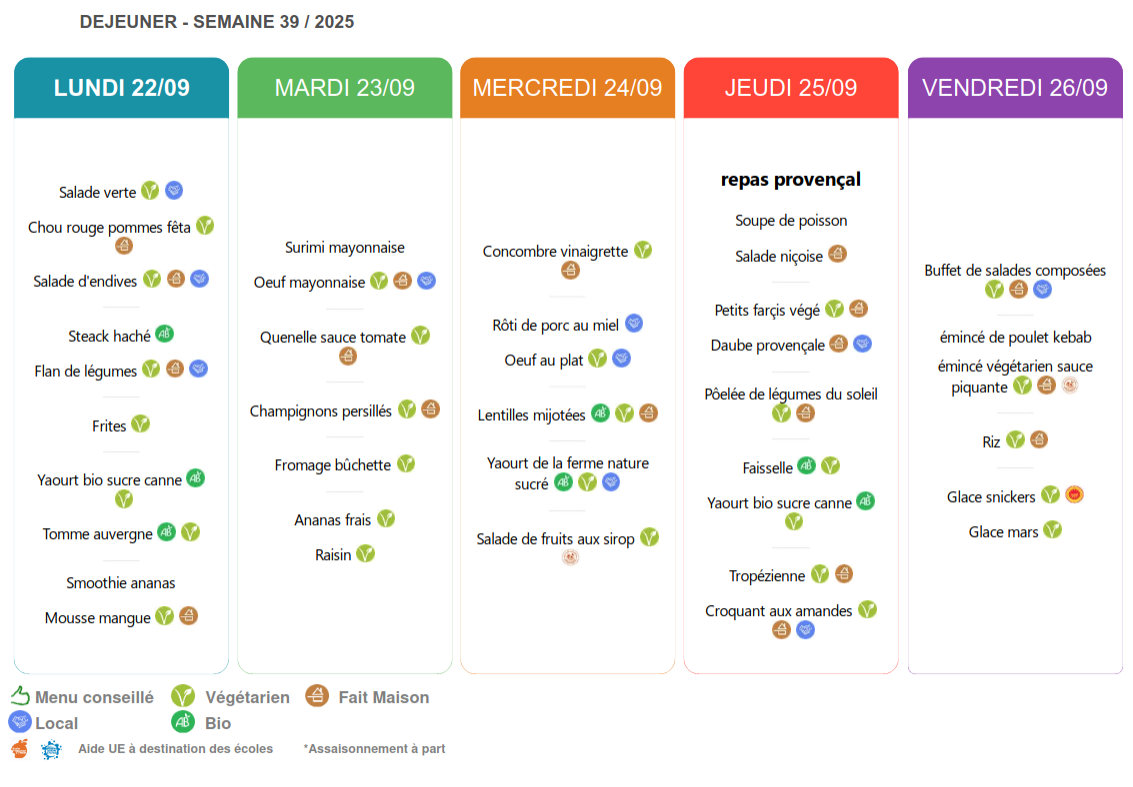Click the red label icon beside Glace snickers

coord(1074,495)
